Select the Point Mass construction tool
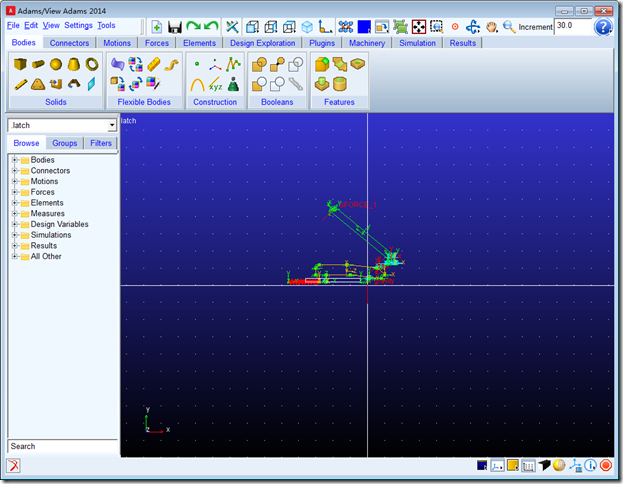 point(233,84)
